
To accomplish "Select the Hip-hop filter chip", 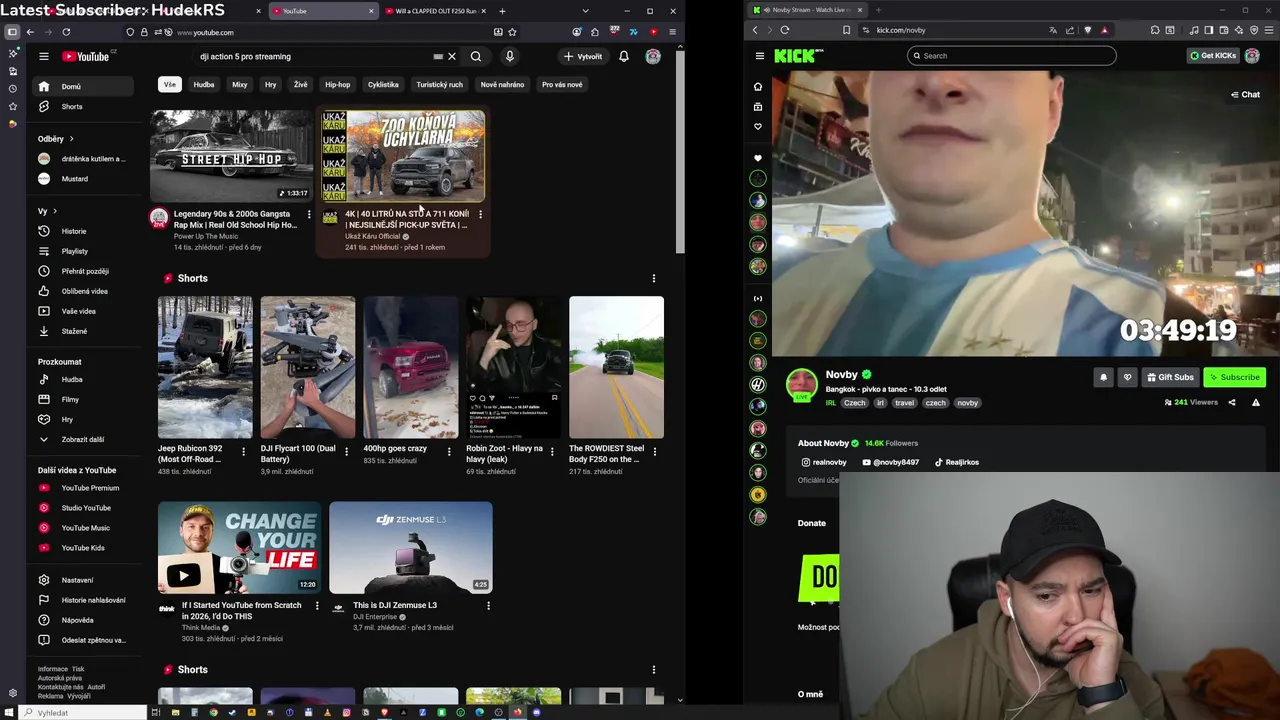I will click(338, 84).
